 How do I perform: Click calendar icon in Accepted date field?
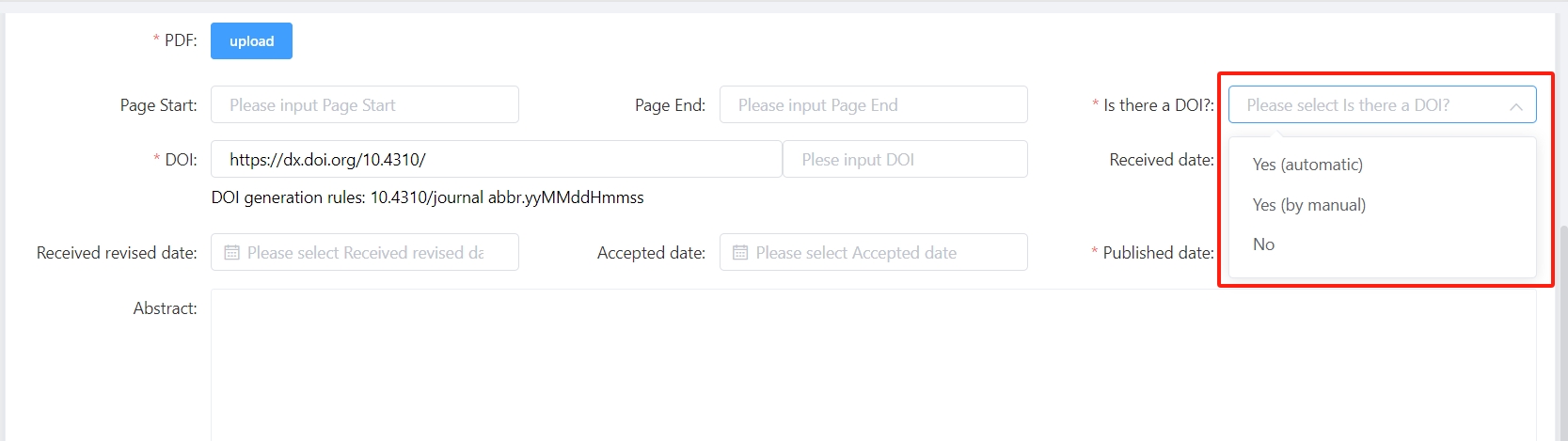click(x=740, y=253)
